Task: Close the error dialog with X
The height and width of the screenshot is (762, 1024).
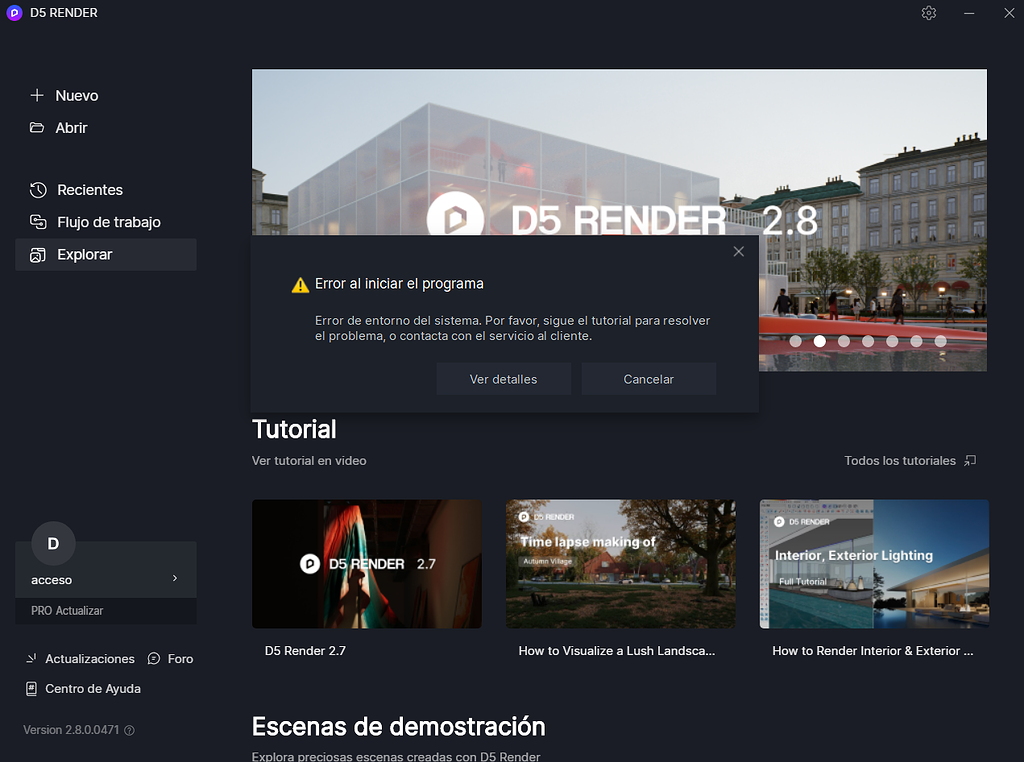Action: 739,251
